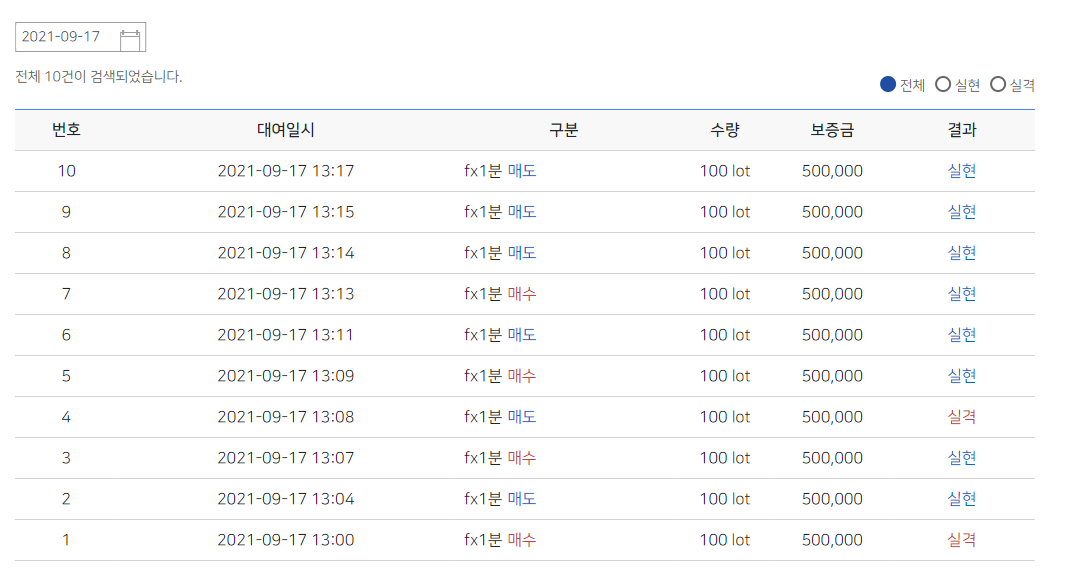
Task: Select the 실현 filter radio button
Action: 942,84
